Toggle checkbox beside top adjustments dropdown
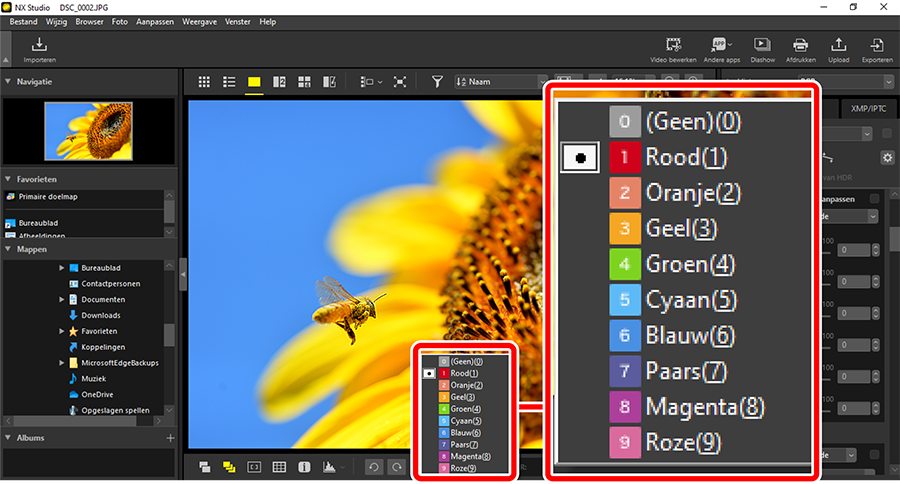Screen dimensions: 900x484 click(887, 134)
